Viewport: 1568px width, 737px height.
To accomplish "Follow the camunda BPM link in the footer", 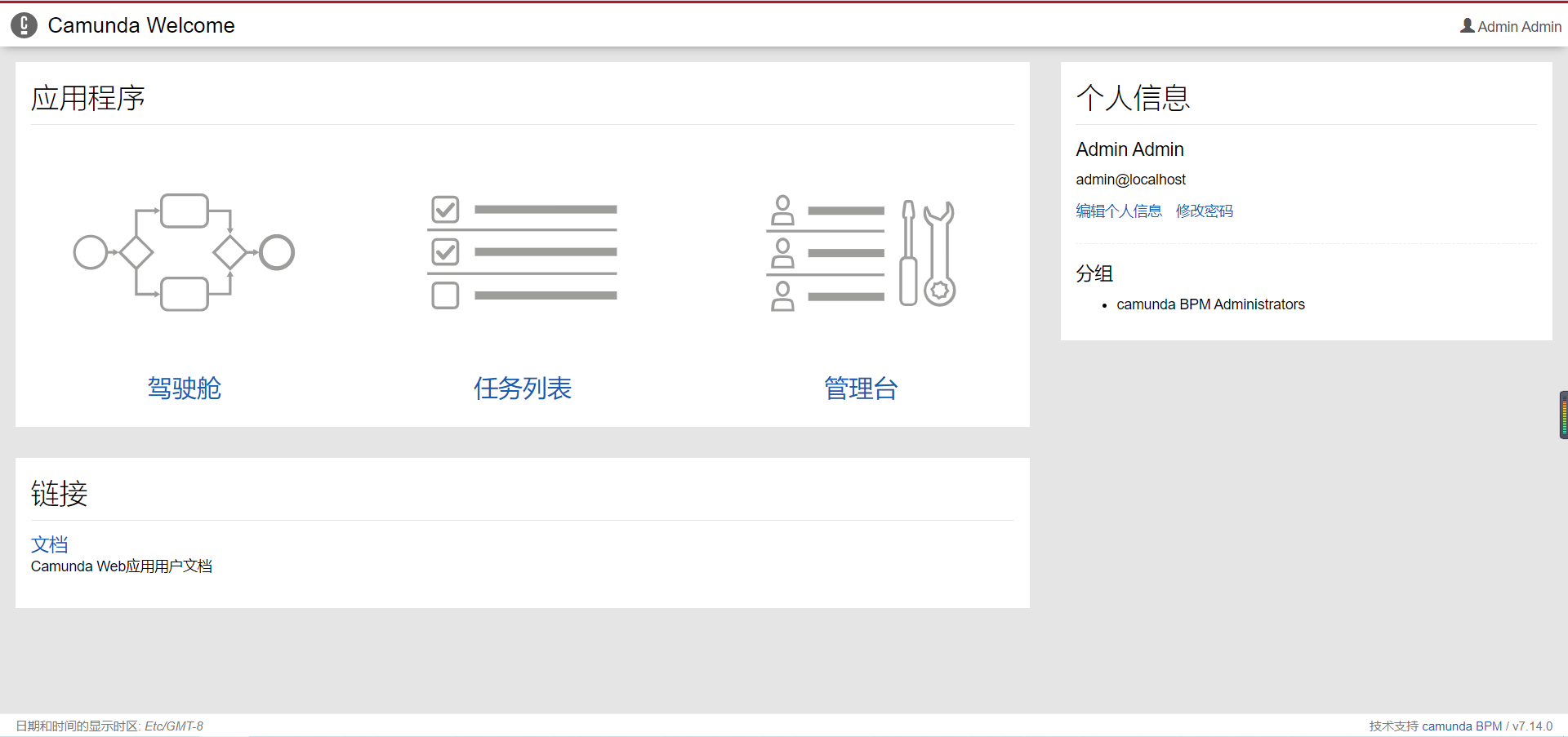I will [1461, 726].
